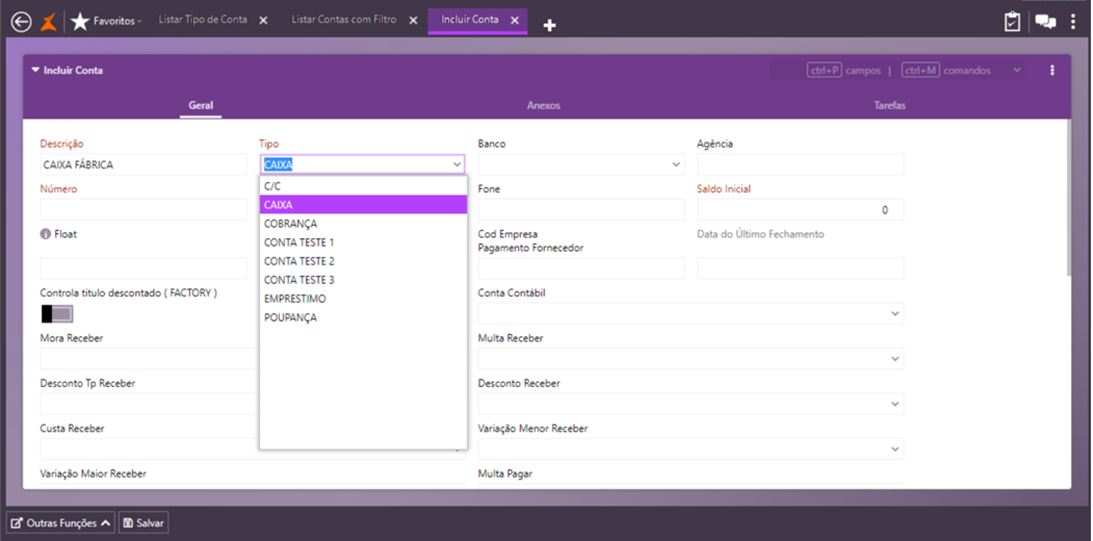Add a new tab with plus icon
1093x541 pixels.
(549, 25)
